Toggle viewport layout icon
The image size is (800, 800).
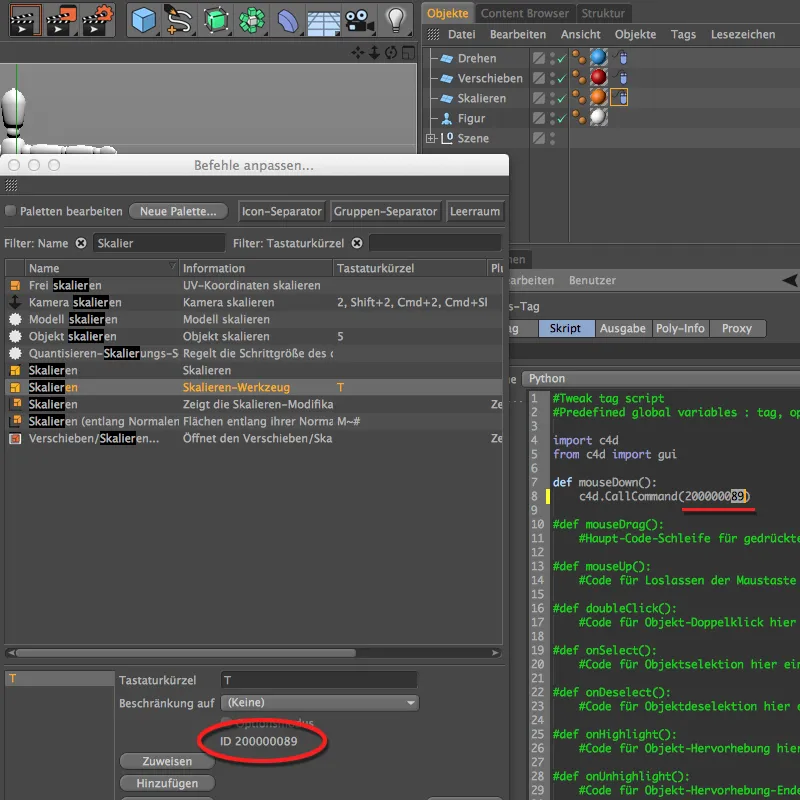click(x=408, y=53)
